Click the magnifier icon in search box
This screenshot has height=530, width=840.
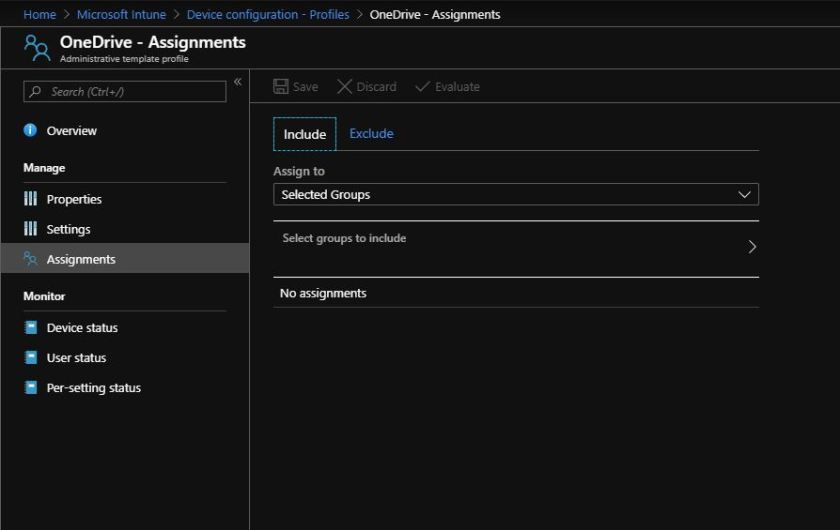(x=35, y=92)
